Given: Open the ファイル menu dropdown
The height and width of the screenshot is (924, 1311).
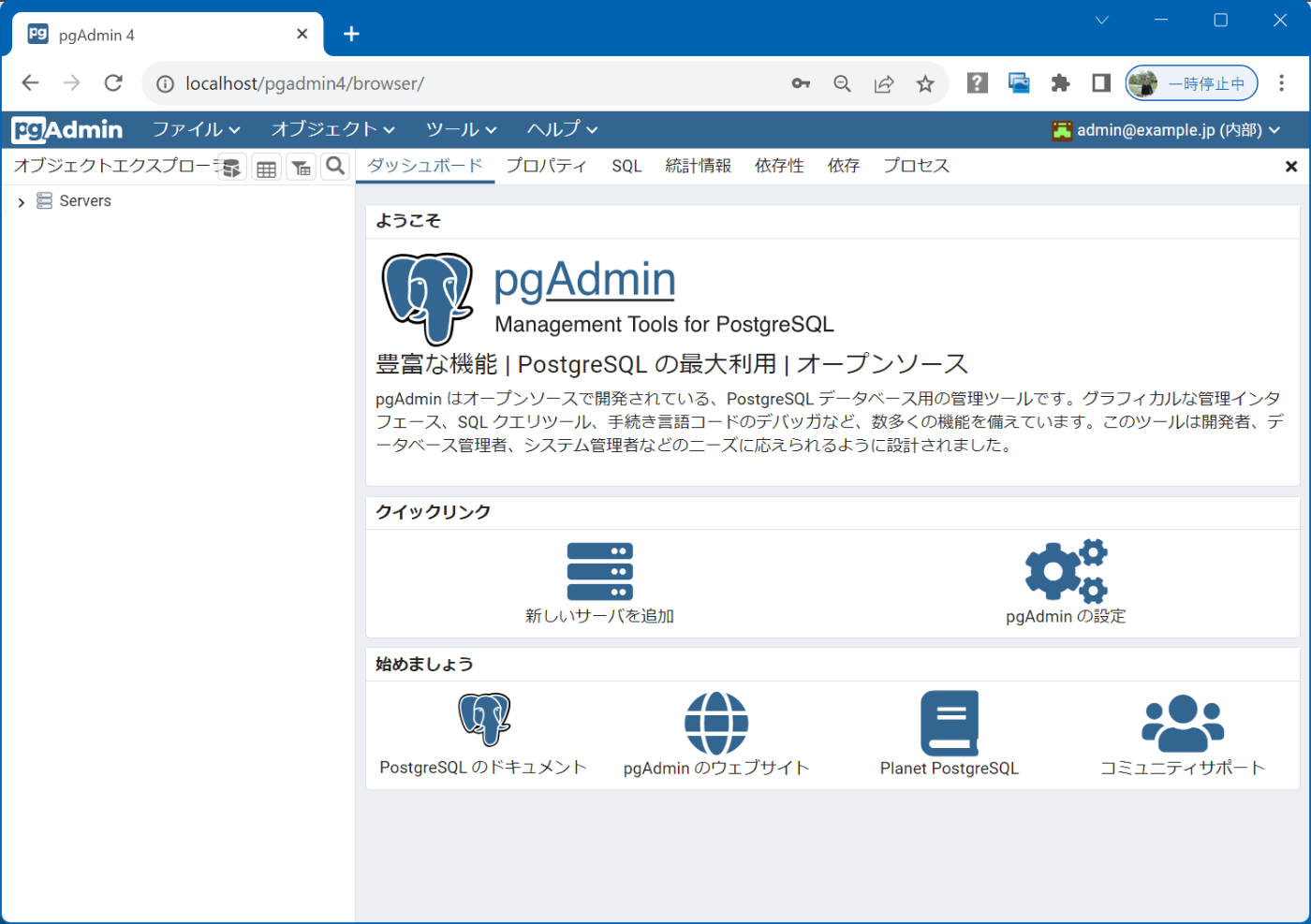Looking at the screenshot, I should pos(197,129).
